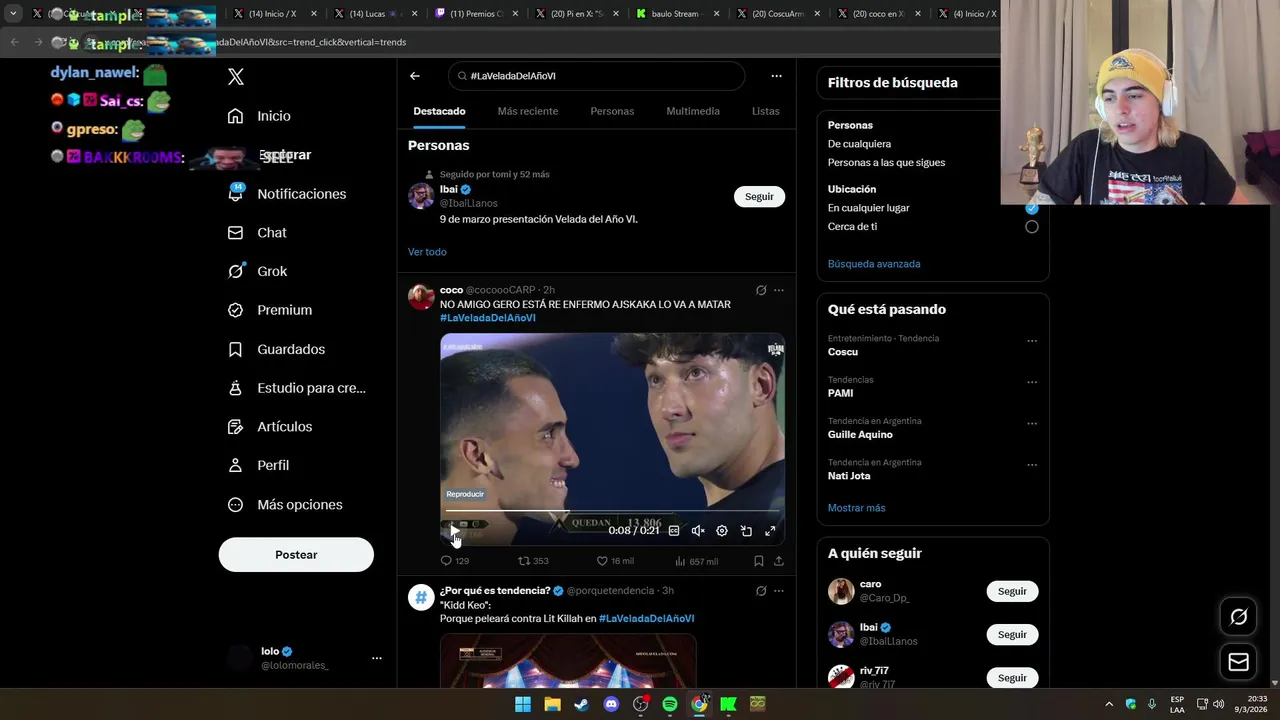Play the coco tweet video
Viewport: 1280px width, 720px height.
pyautogui.click(x=454, y=531)
